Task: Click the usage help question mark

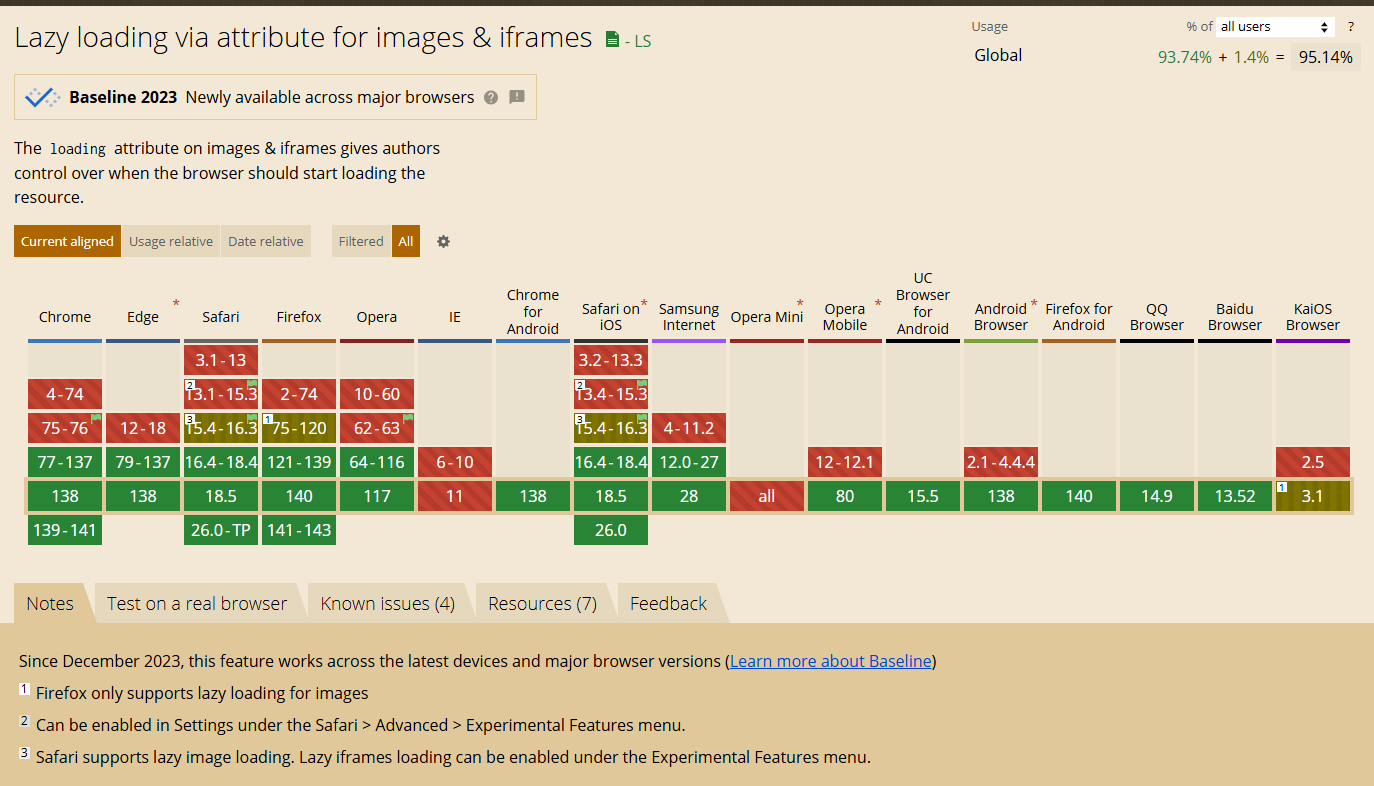Action: coord(1351,27)
